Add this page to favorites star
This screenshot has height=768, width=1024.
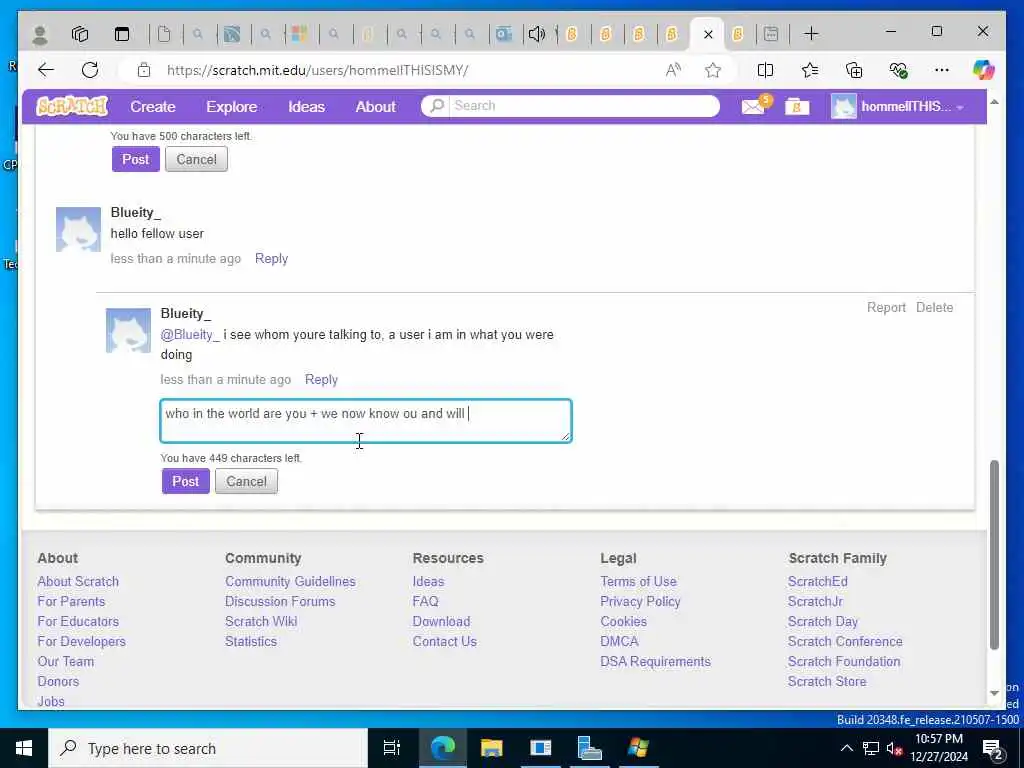pos(712,70)
